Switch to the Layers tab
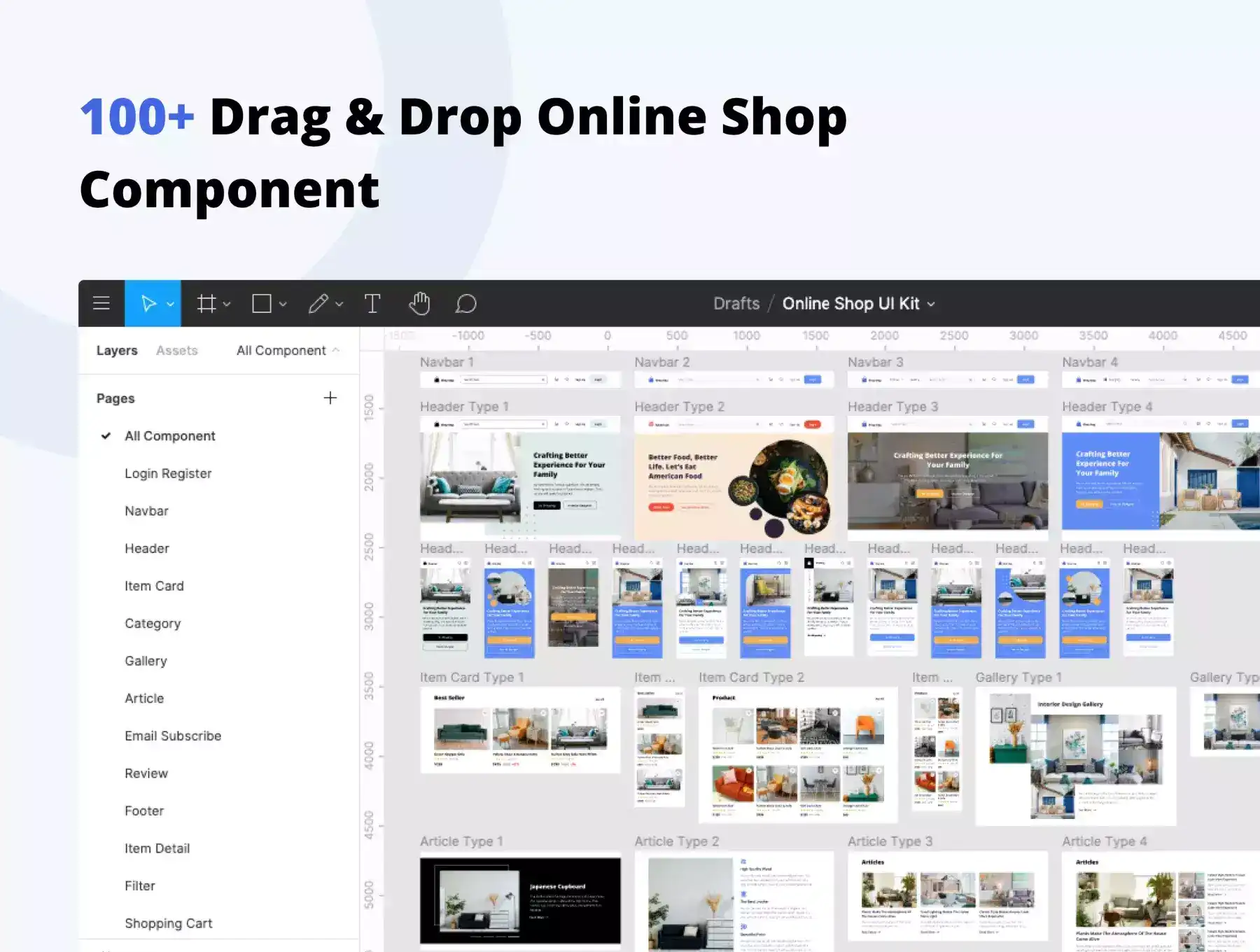 pyautogui.click(x=117, y=350)
